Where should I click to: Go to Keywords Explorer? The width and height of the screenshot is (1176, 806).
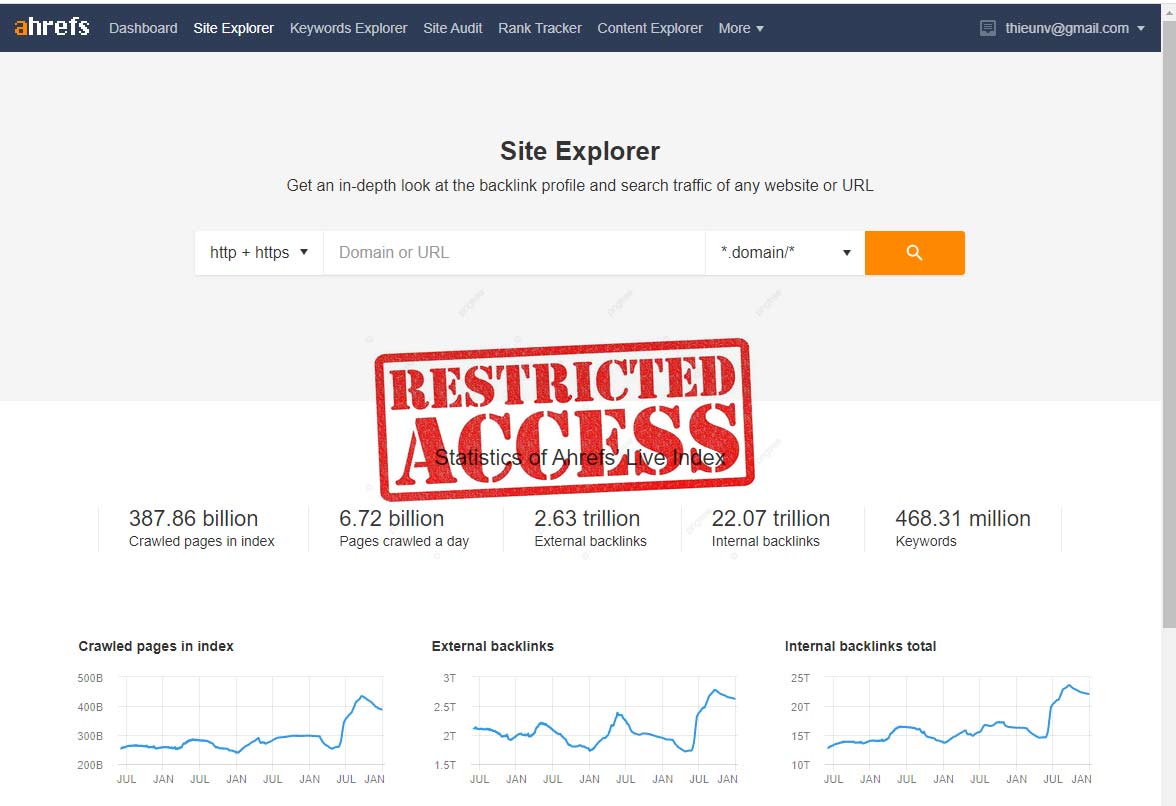[348, 28]
